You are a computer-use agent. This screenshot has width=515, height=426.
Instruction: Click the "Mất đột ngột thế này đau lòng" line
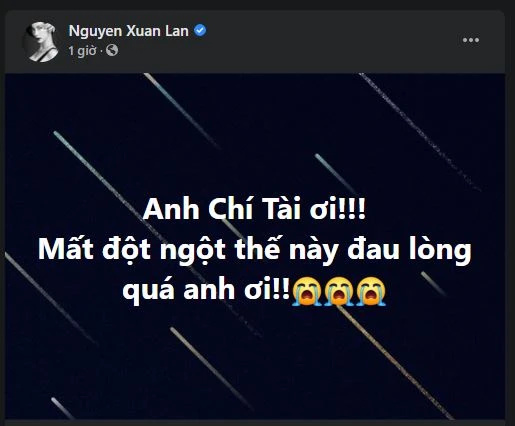[x=255, y=249]
